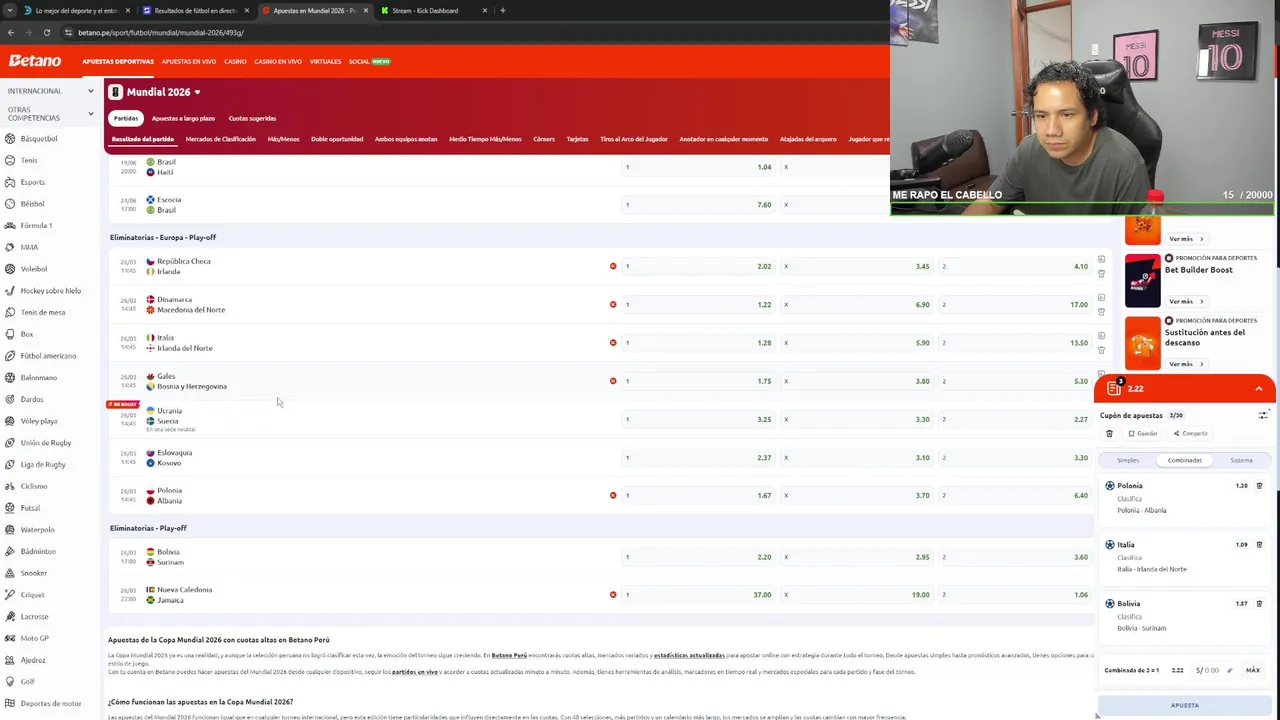
Task: Open the Gales vs Bosnia y Herzegovina match
Action: click(192, 381)
